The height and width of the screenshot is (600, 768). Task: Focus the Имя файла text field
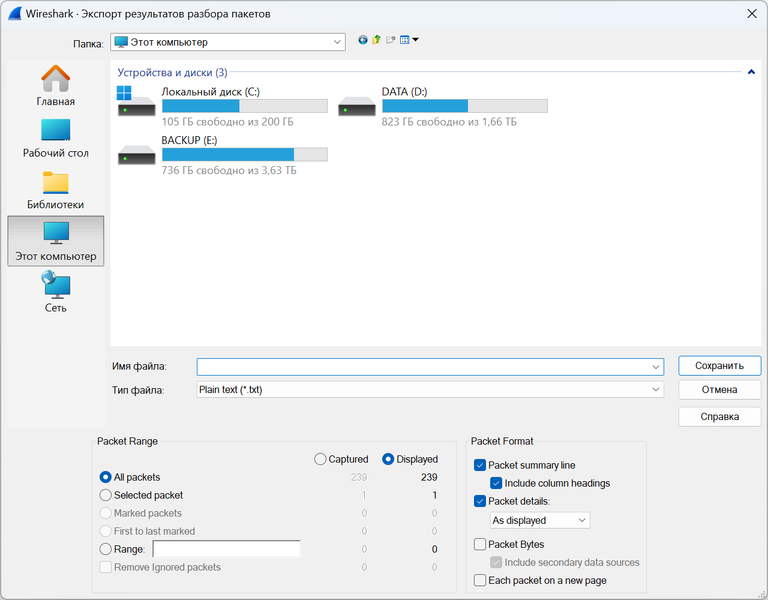(424, 366)
